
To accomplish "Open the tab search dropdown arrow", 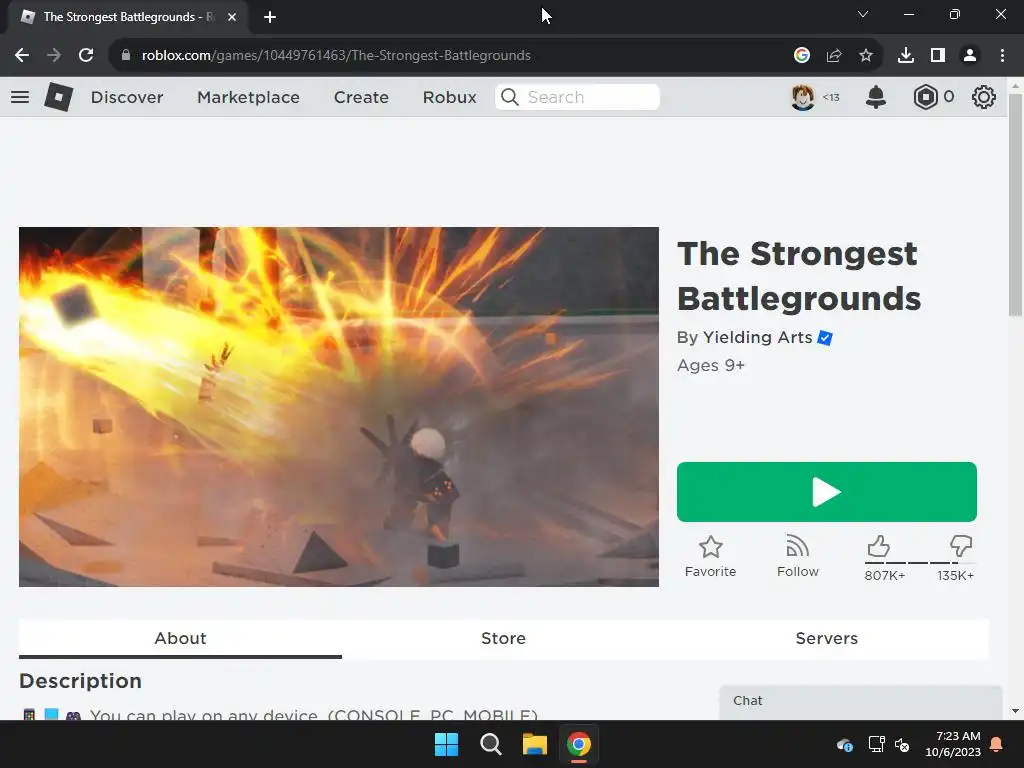I will click(x=863, y=14).
